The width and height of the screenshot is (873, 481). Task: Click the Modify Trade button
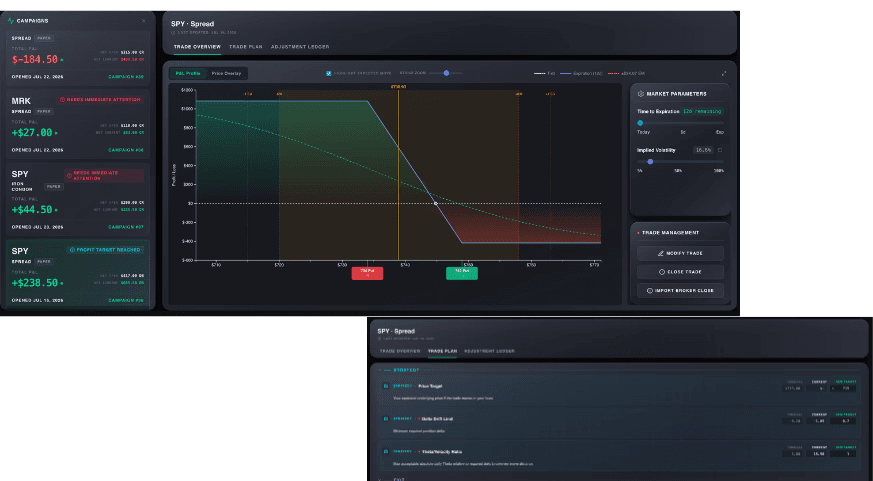tap(680, 253)
